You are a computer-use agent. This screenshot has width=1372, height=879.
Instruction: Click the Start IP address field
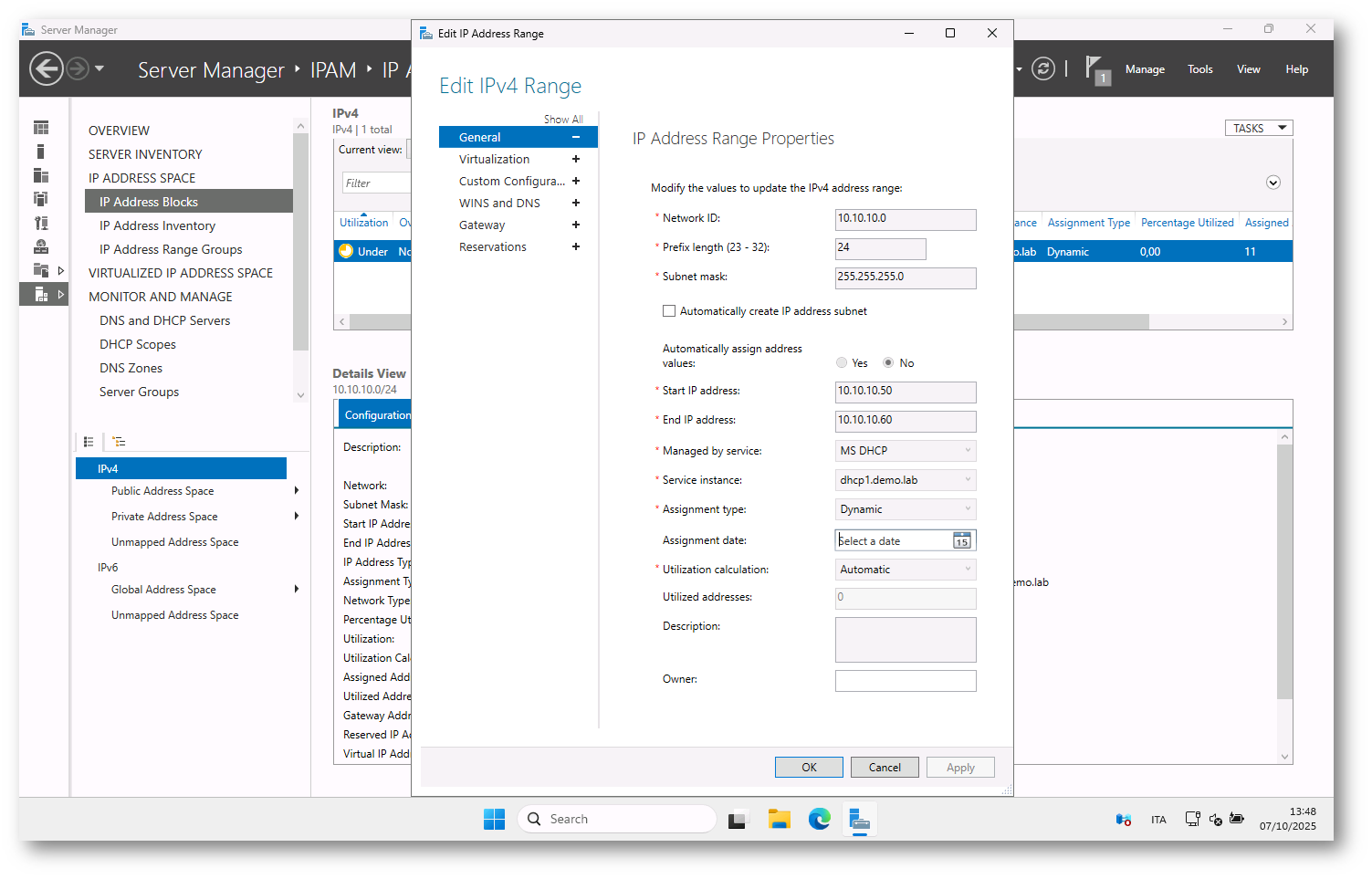click(x=905, y=392)
